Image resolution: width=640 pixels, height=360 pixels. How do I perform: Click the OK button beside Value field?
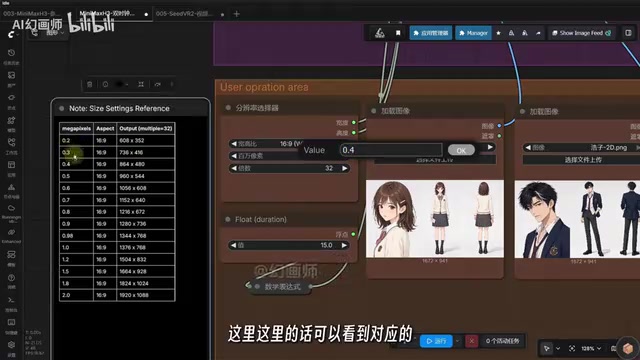point(461,150)
